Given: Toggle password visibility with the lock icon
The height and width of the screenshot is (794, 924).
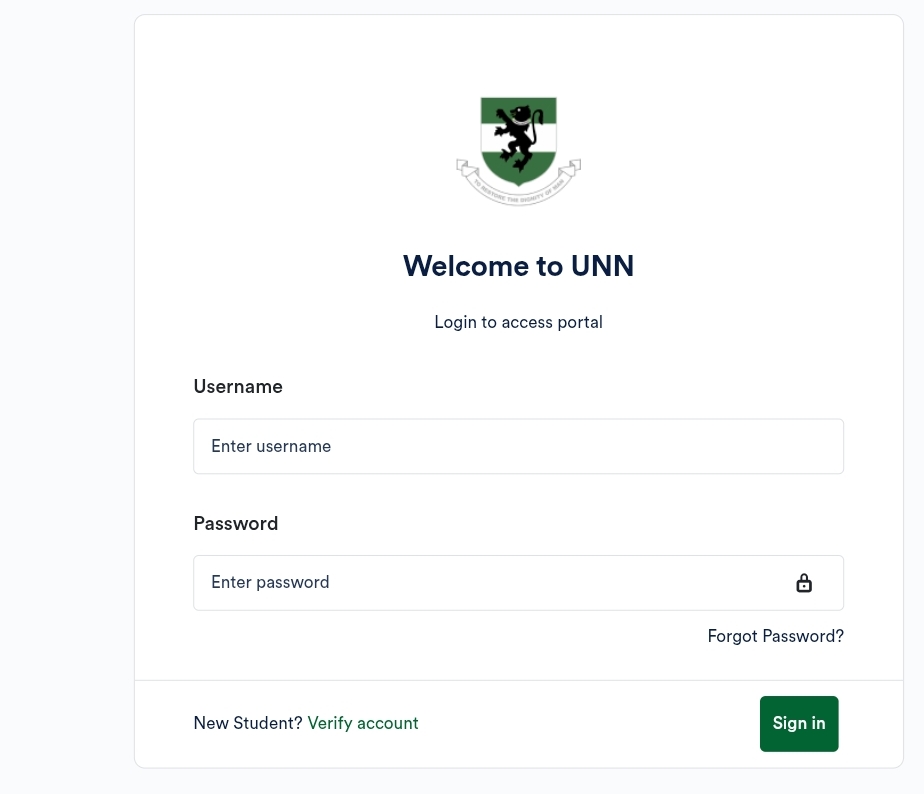Looking at the screenshot, I should point(804,583).
